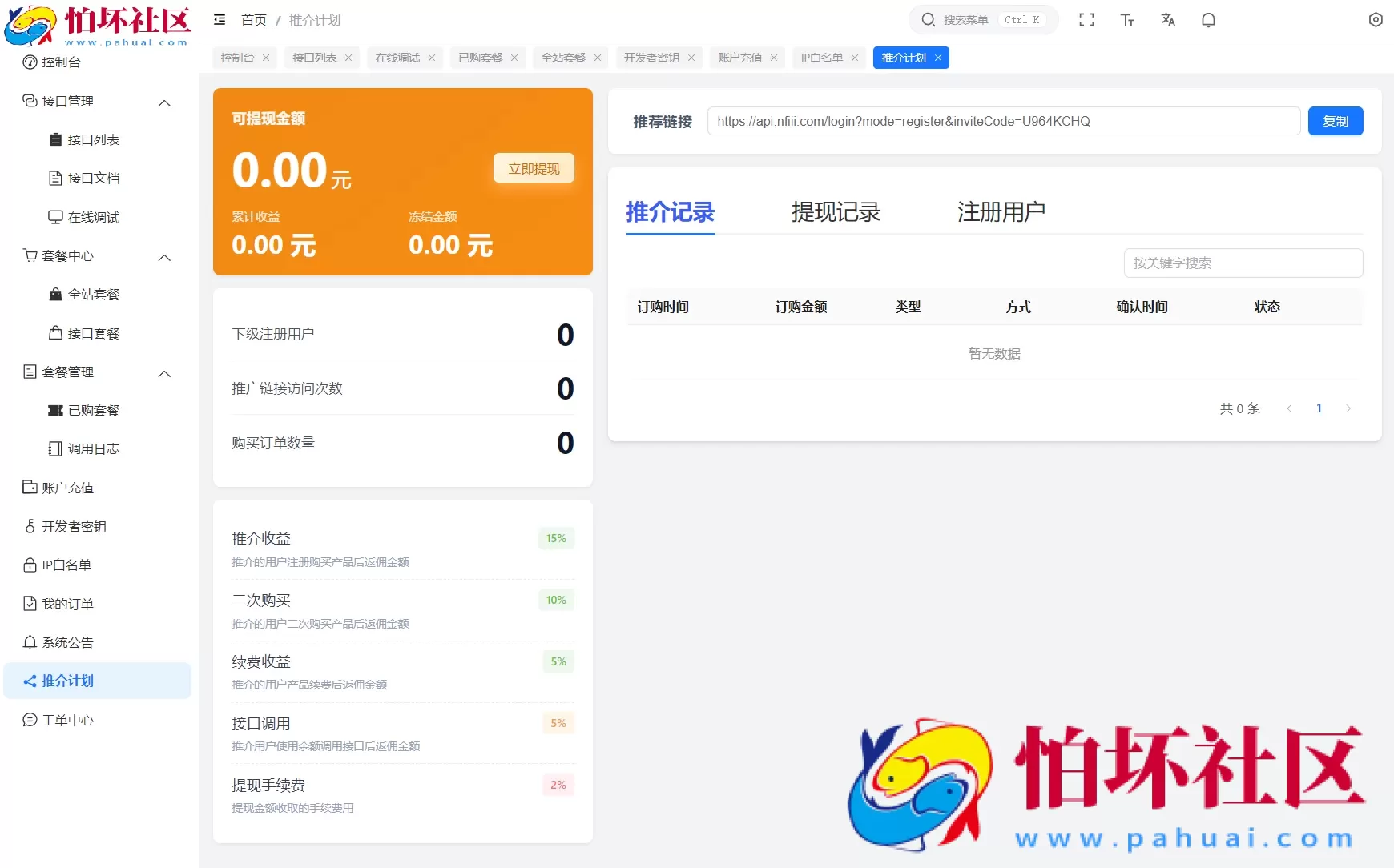Screen dimensions: 1394x868
Task: Open 系统公告 from the sidebar
Action: (x=67, y=642)
